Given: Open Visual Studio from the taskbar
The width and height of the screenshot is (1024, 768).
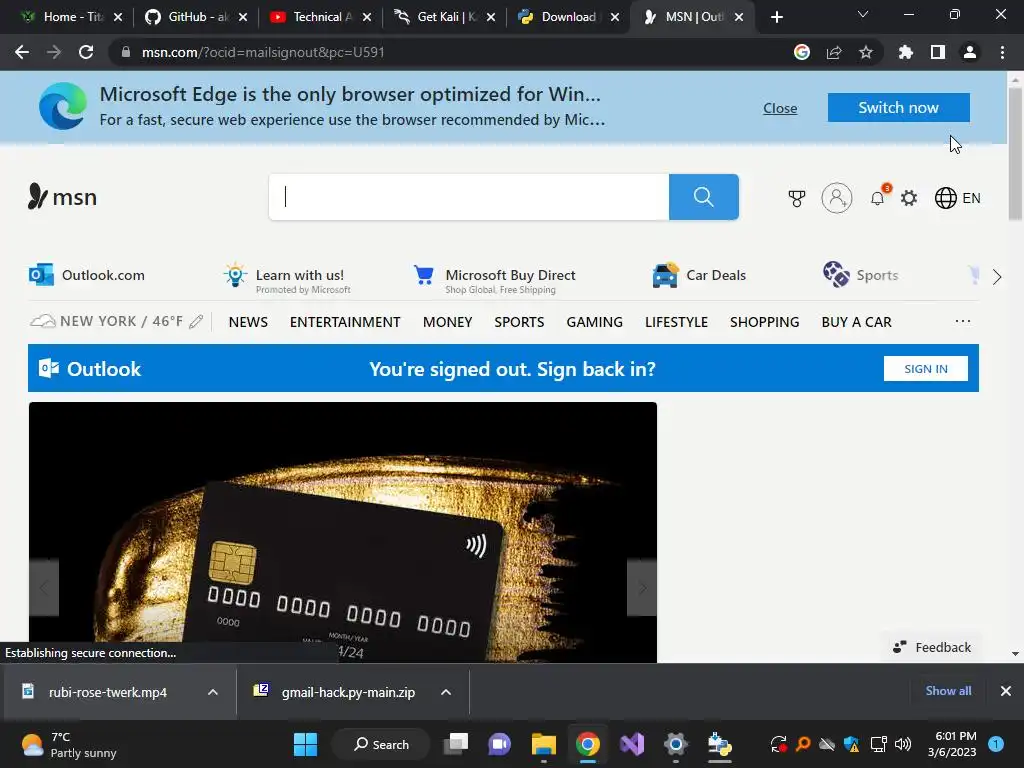Looking at the screenshot, I should pyautogui.click(x=632, y=744).
